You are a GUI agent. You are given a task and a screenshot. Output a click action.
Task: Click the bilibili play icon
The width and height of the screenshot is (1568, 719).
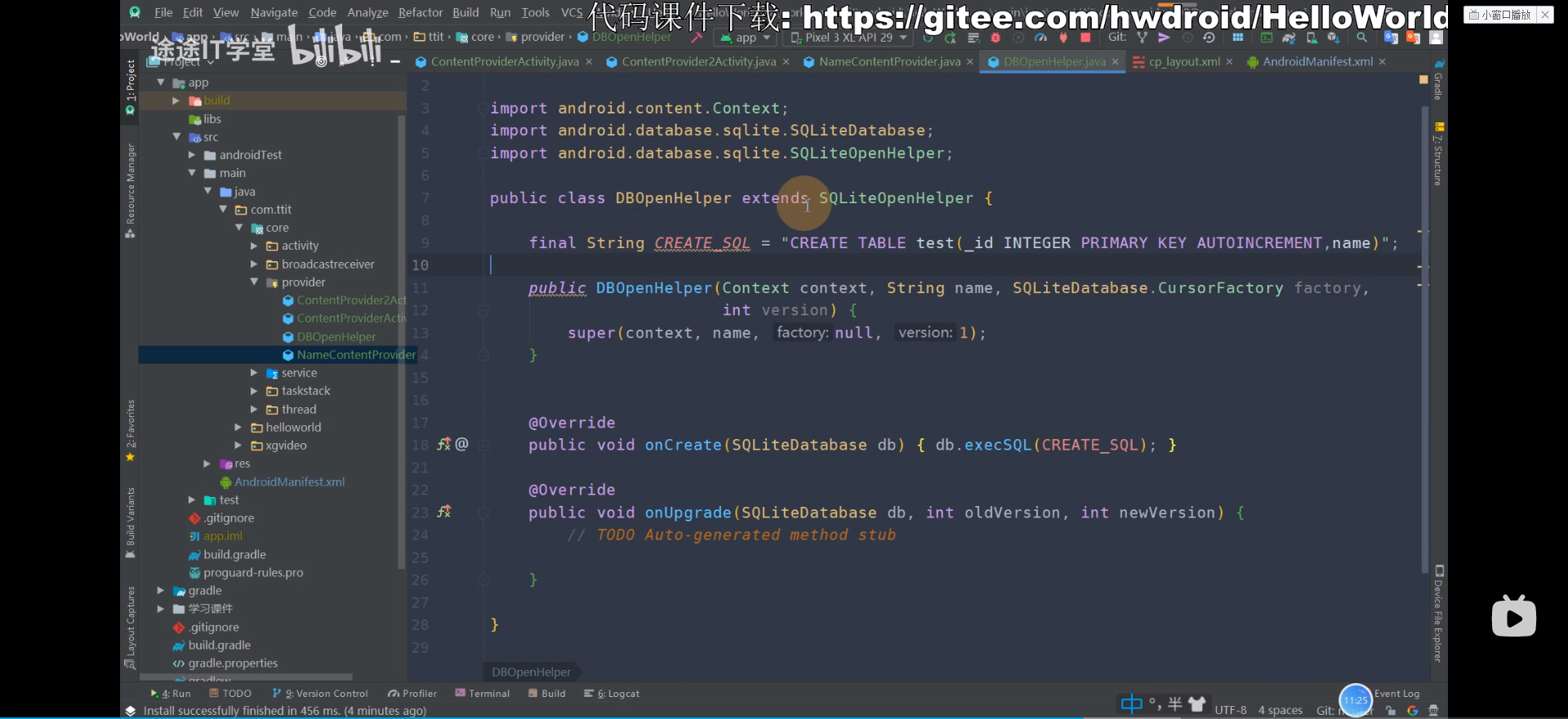[1514, 617]
